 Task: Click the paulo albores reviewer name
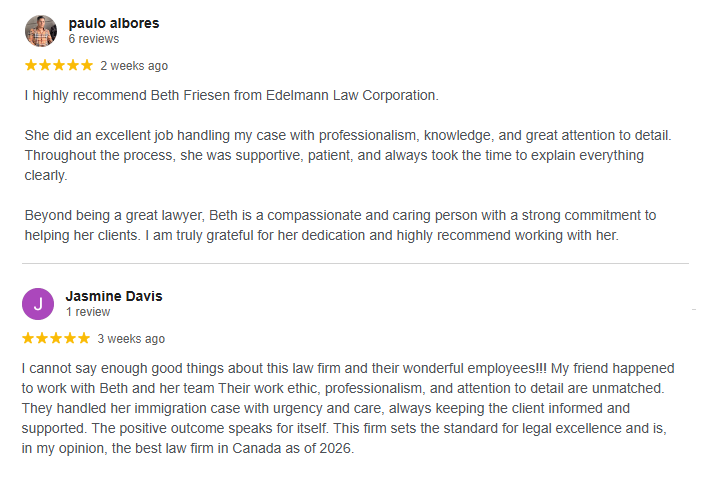(x=113, y=23)
